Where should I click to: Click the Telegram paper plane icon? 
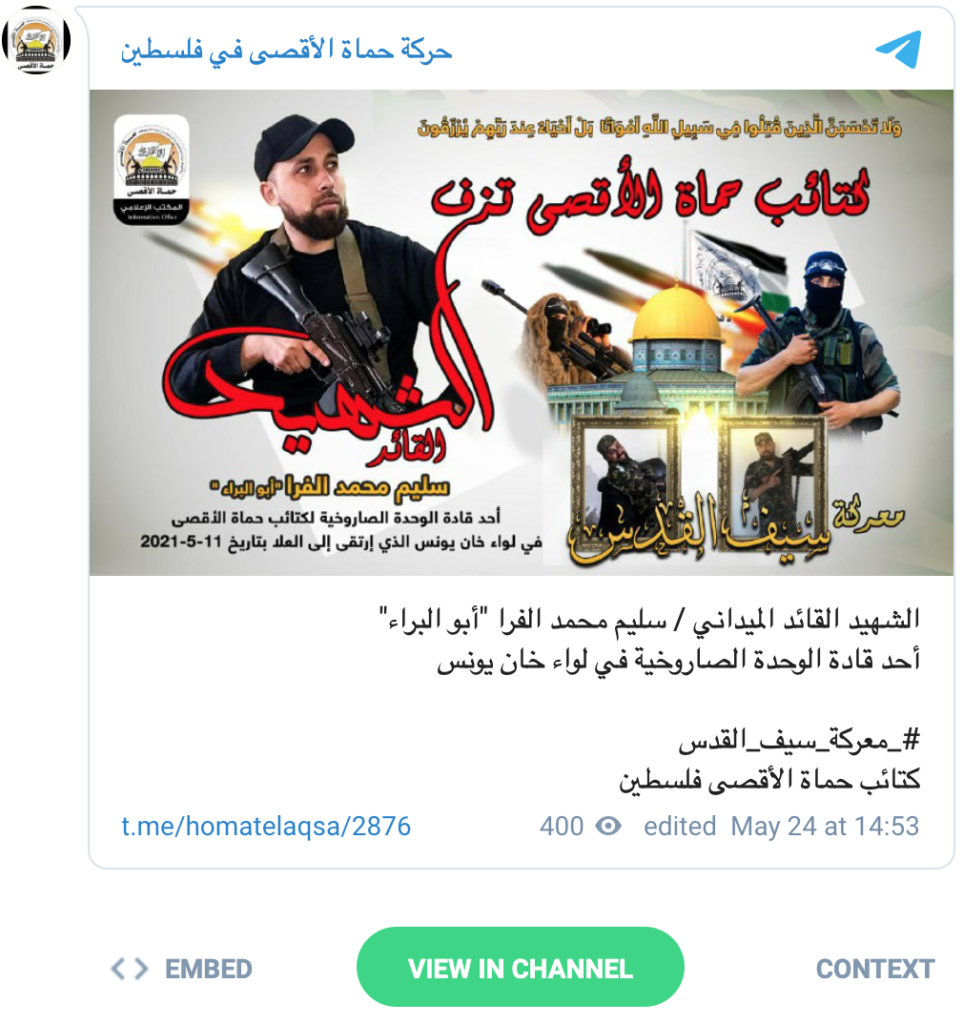[898, 49]
